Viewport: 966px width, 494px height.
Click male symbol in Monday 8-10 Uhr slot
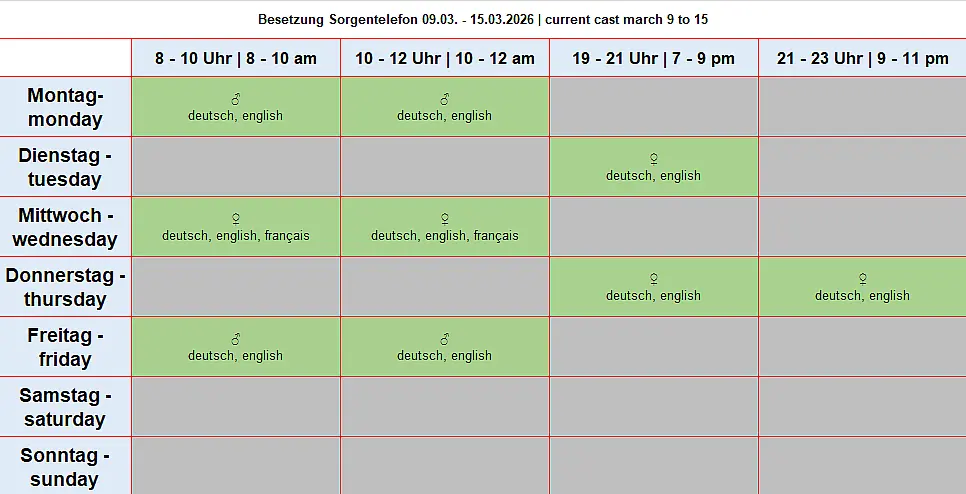coord(236,99)
